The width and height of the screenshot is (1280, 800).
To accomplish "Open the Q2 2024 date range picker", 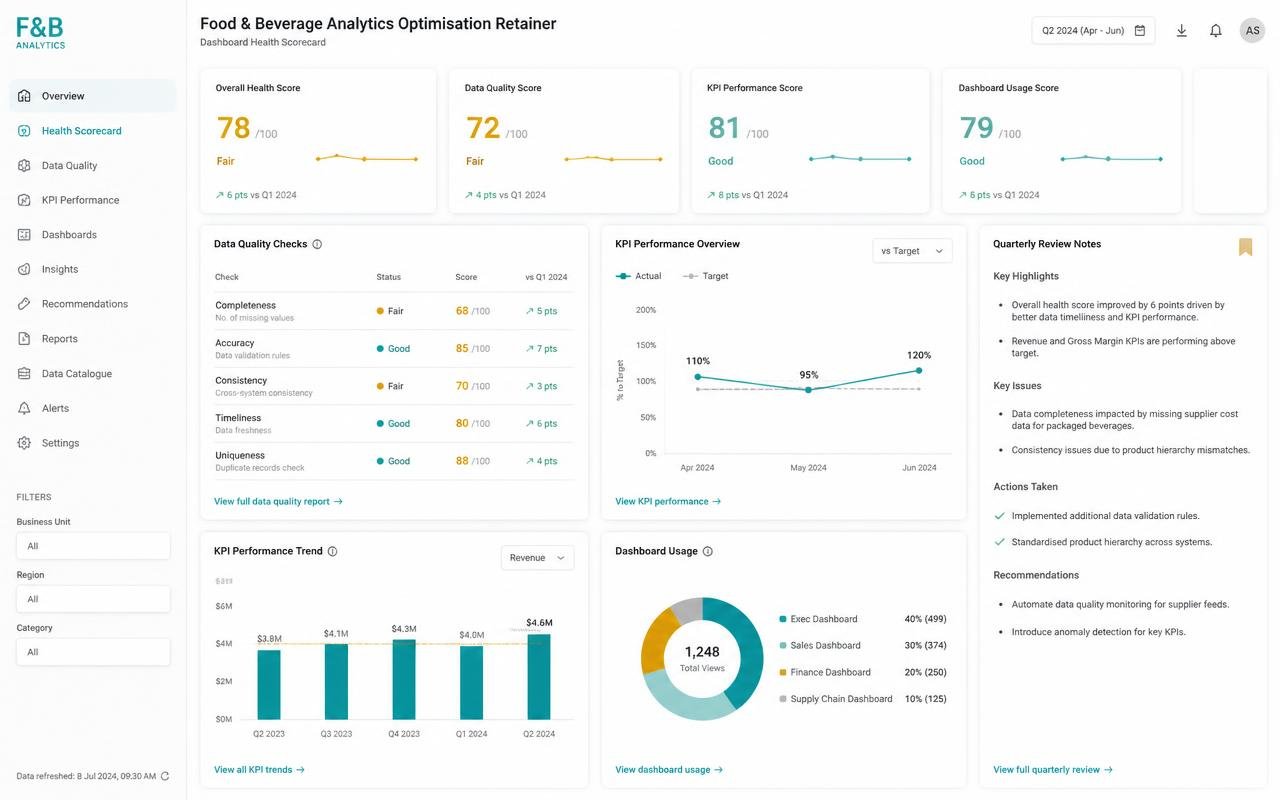I will point(1093,31).
